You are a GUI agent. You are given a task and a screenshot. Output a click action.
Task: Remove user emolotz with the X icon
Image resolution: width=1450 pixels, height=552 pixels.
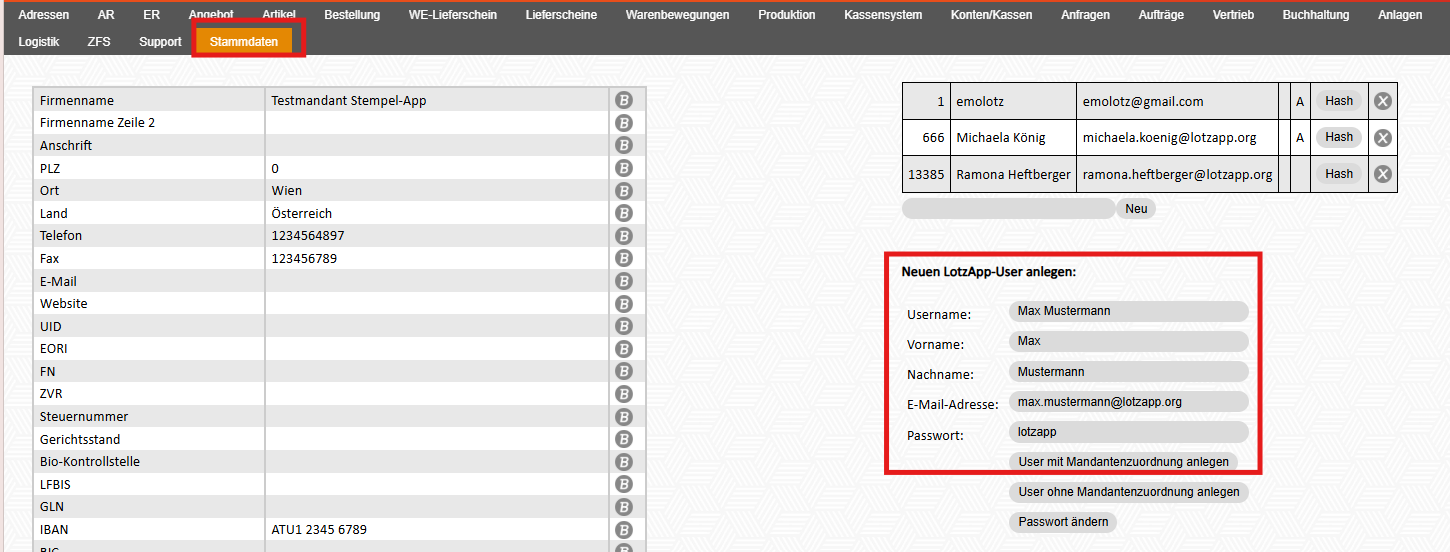click(x=1383, y=101)
